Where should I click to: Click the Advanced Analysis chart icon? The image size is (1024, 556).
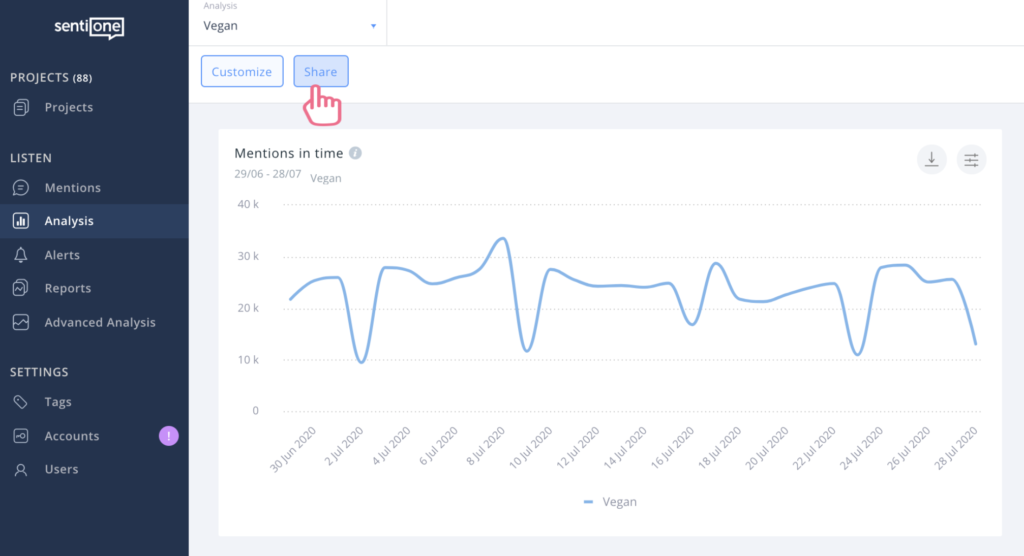click(x=21, y=323)
